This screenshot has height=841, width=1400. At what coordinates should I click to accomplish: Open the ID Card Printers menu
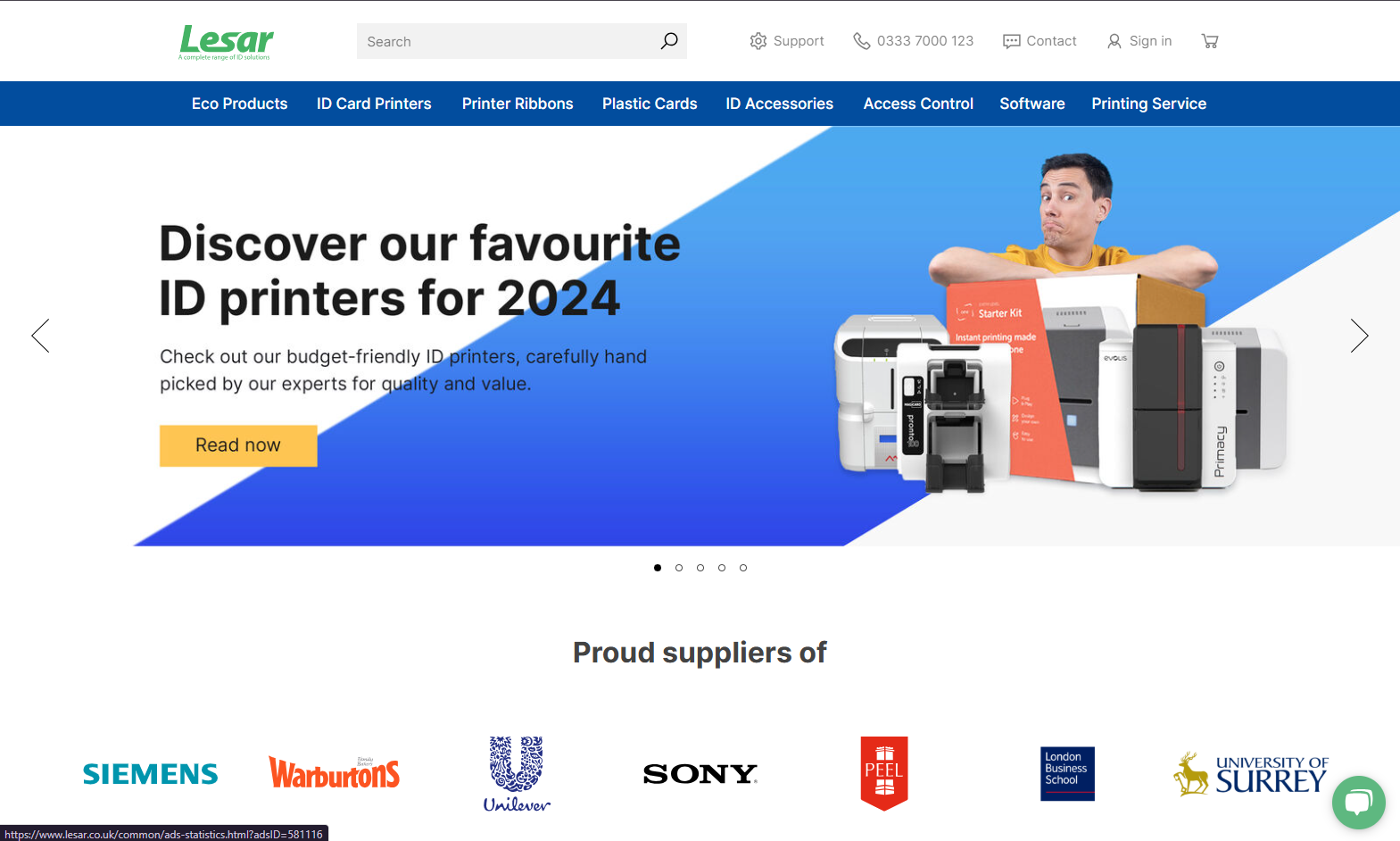tap(374, 104)
